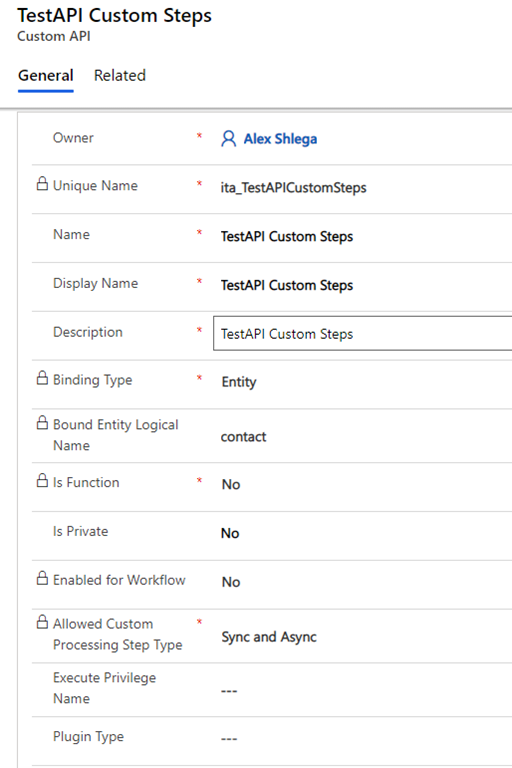Click the lock icon beside Binding Type
The width and height of the screenshot is (512, 768).
[x=43, y=378]
